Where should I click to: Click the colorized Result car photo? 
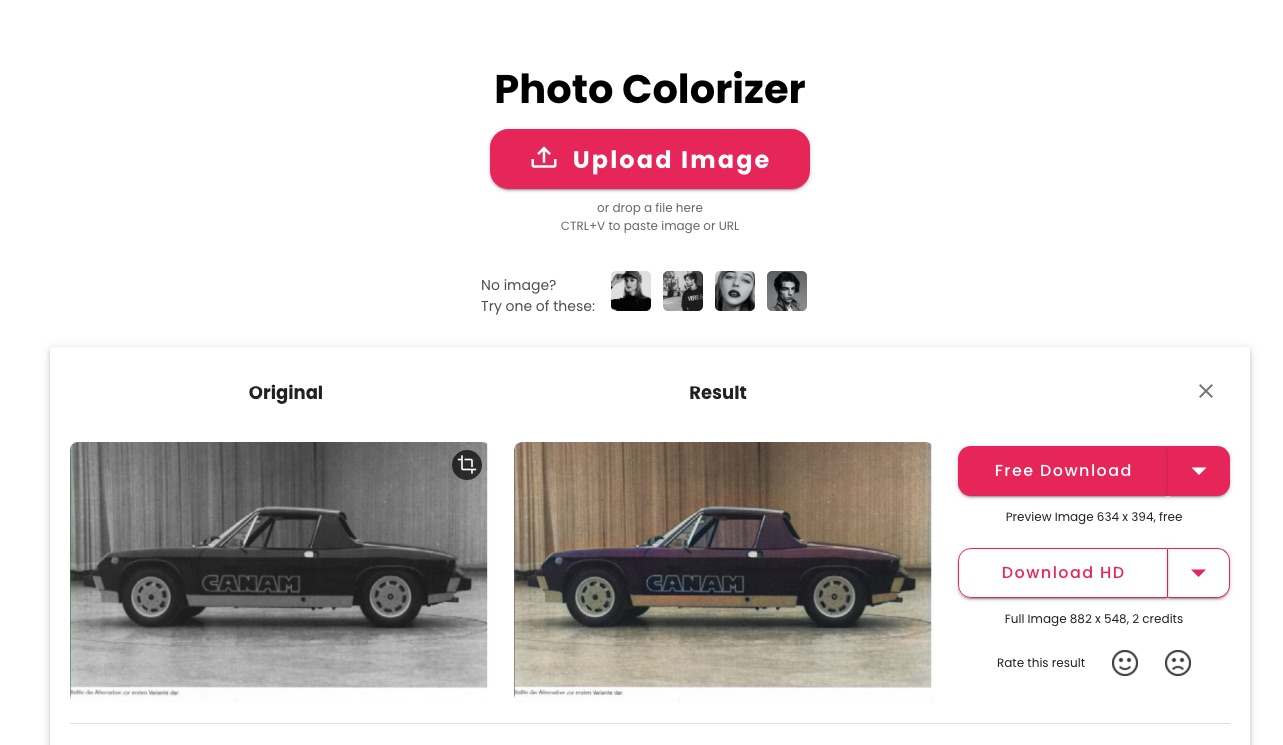coord(722,565)
